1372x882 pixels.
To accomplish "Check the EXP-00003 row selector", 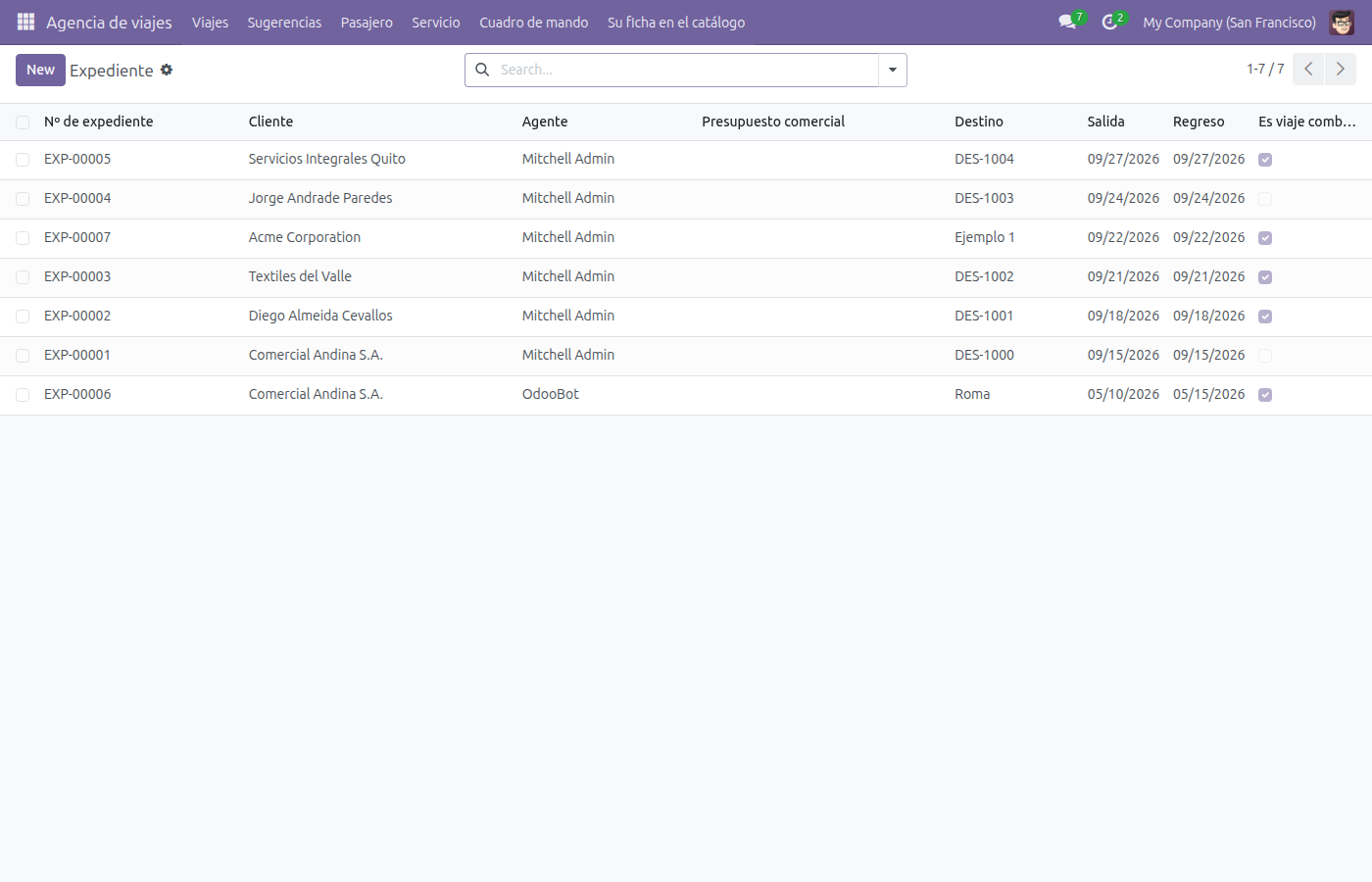I will pyautogui.click(x=23, y=277).
